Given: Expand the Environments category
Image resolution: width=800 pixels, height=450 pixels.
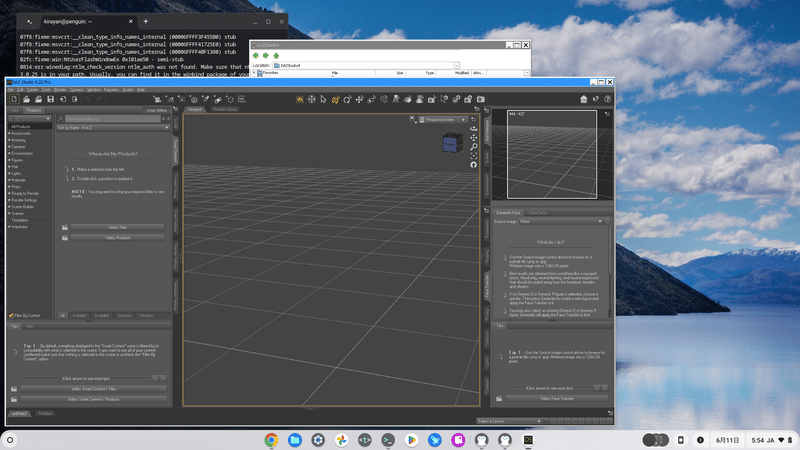Looking at the screenshot, I should click(x=9, y=154).
